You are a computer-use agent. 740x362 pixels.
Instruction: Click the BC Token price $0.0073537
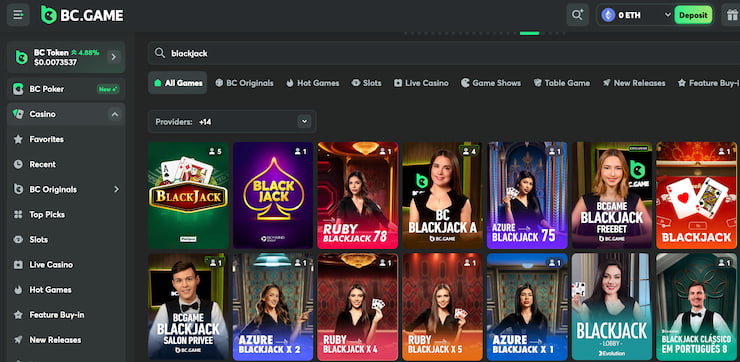(x=55, y=62)
